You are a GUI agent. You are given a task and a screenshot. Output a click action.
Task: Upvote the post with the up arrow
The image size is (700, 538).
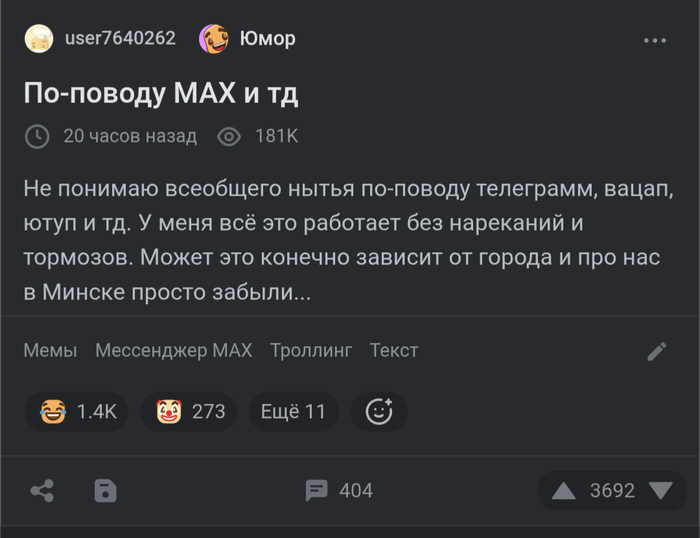coord(564,490)
